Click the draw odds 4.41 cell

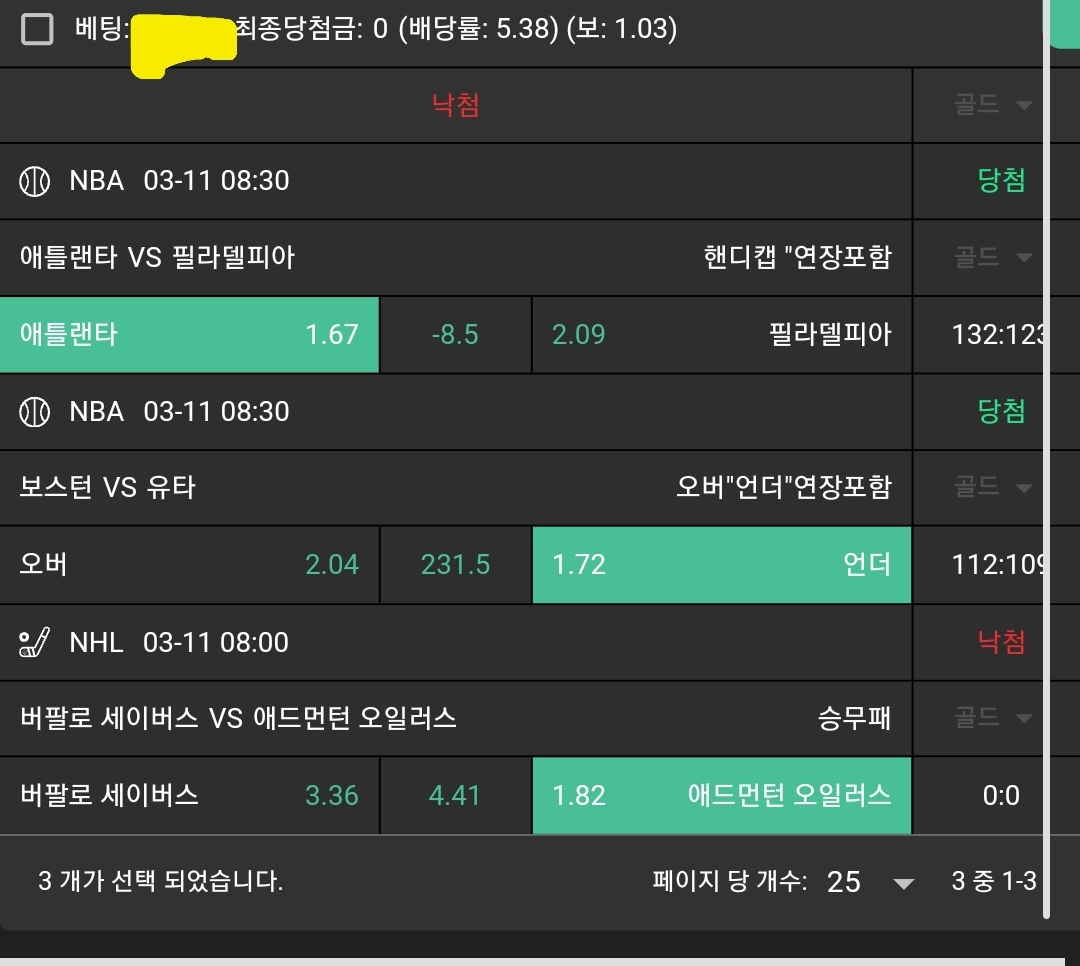tap(455, 796)
